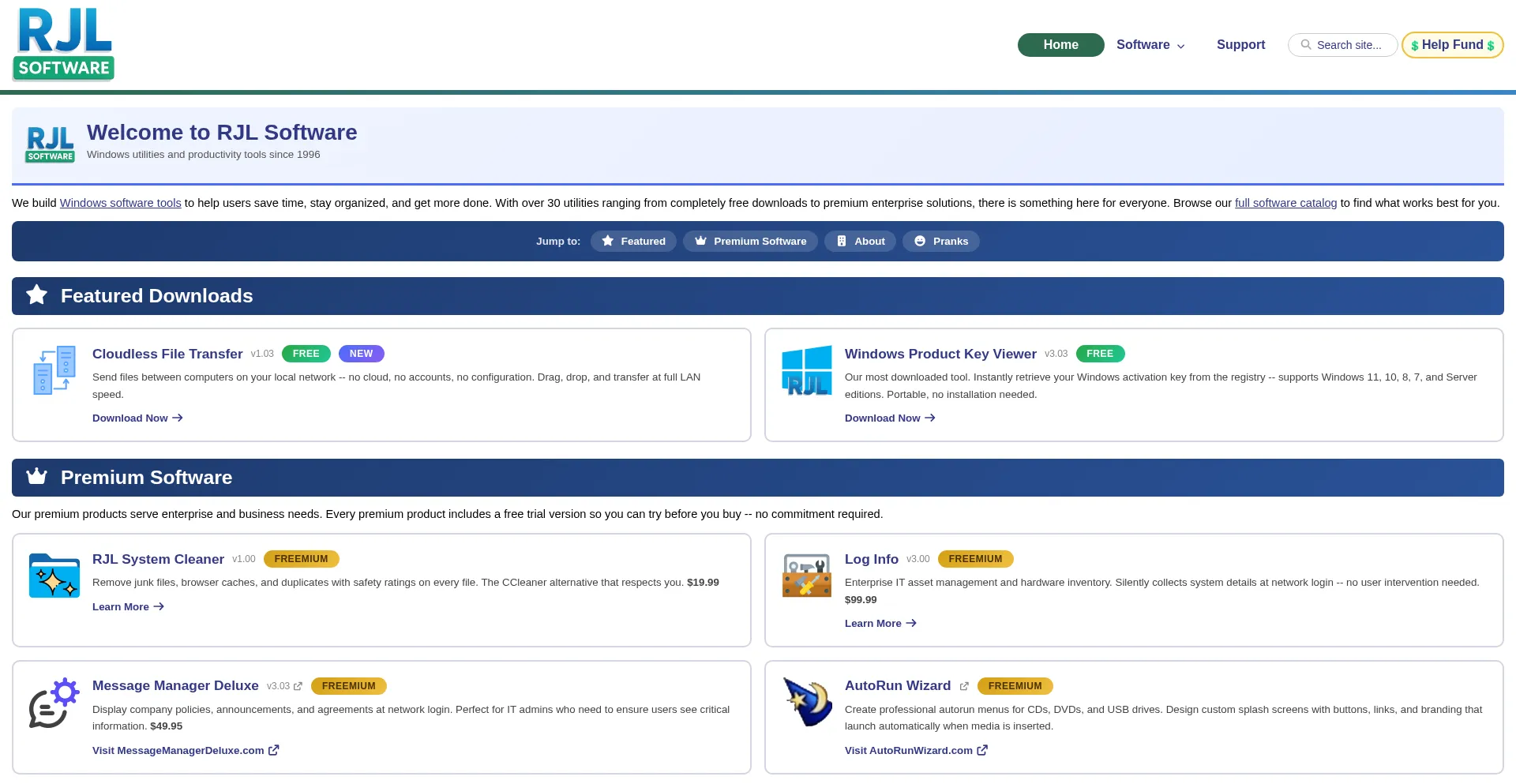The image size is (1516, 784).
Task: Click left dollar sign on Help Fund button
Action: point(1415,46)
